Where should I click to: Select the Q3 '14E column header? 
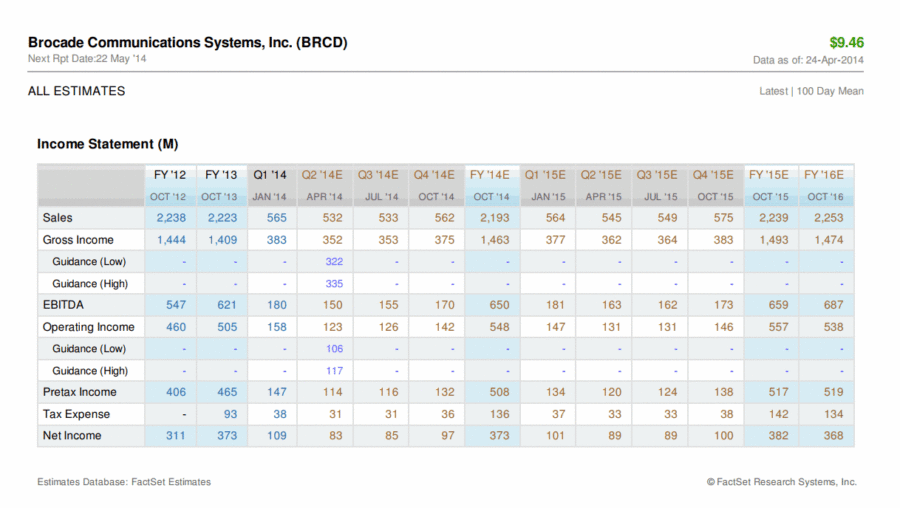pos(378,174)
